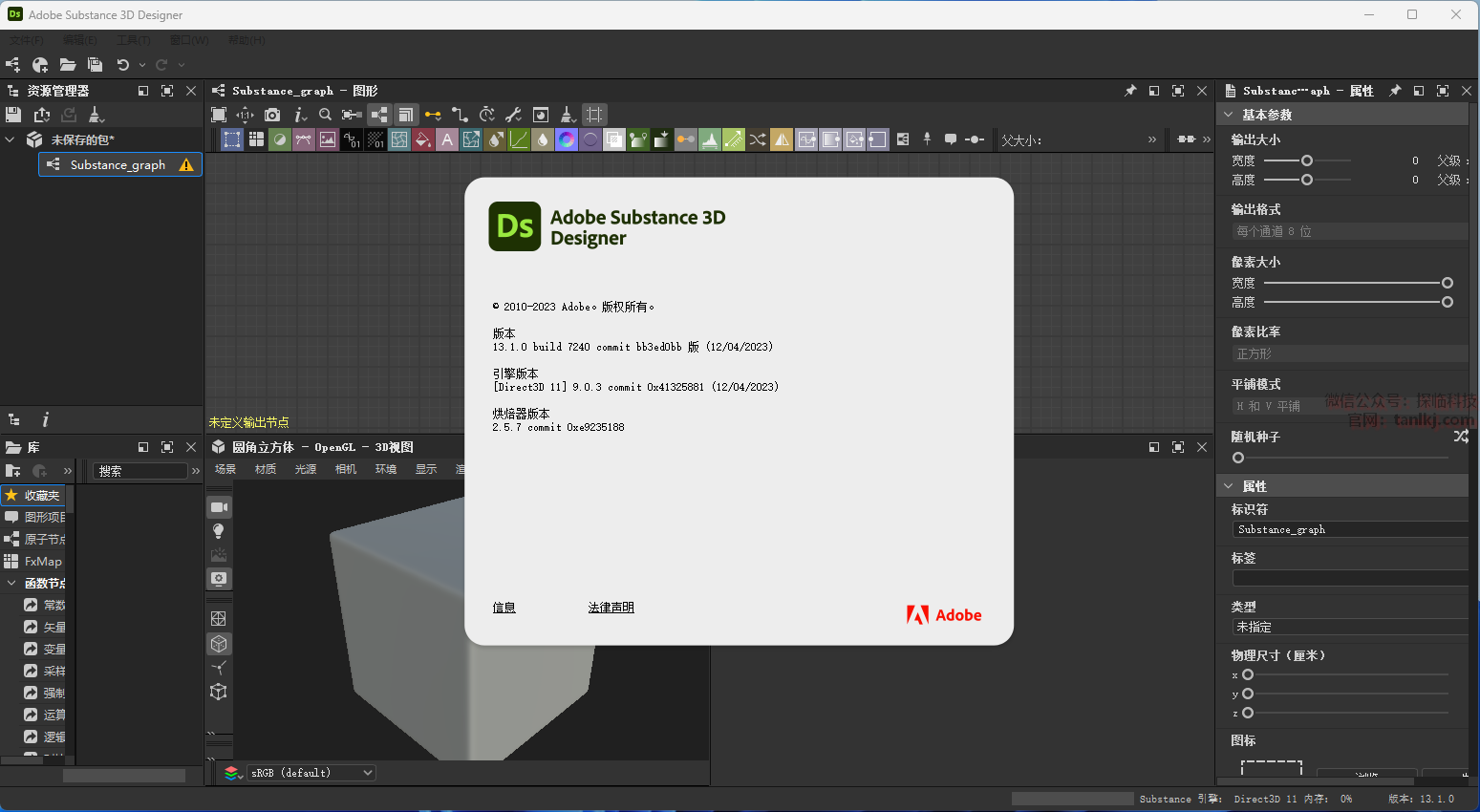Viewport: 1480px width, 812px height.
Task: Click the 法律声明 link in About dialog
Action: pyautogui.click(x=611, y=608)
